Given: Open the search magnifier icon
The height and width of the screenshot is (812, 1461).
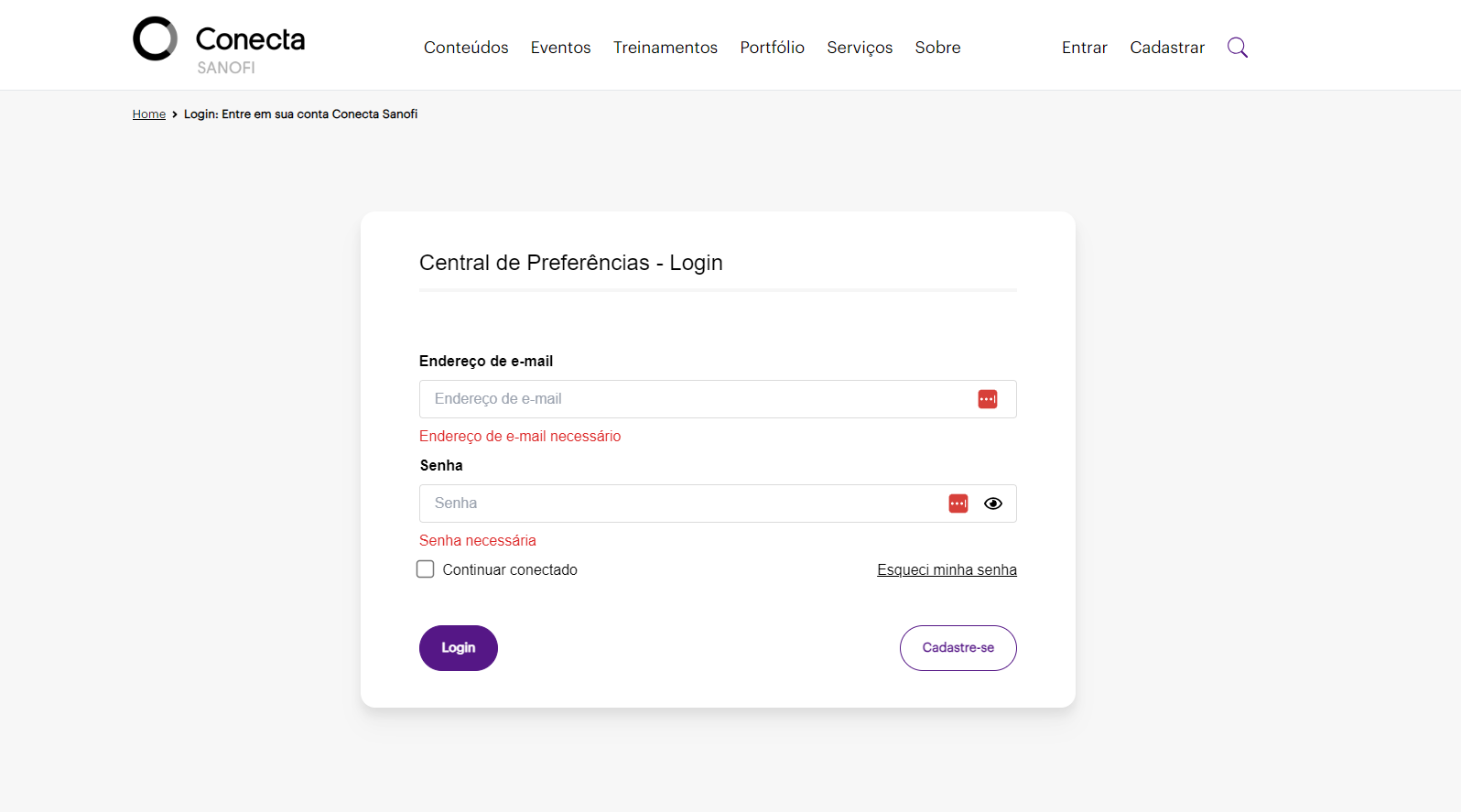Looking at the screenshot, I should click(1237, 48).
